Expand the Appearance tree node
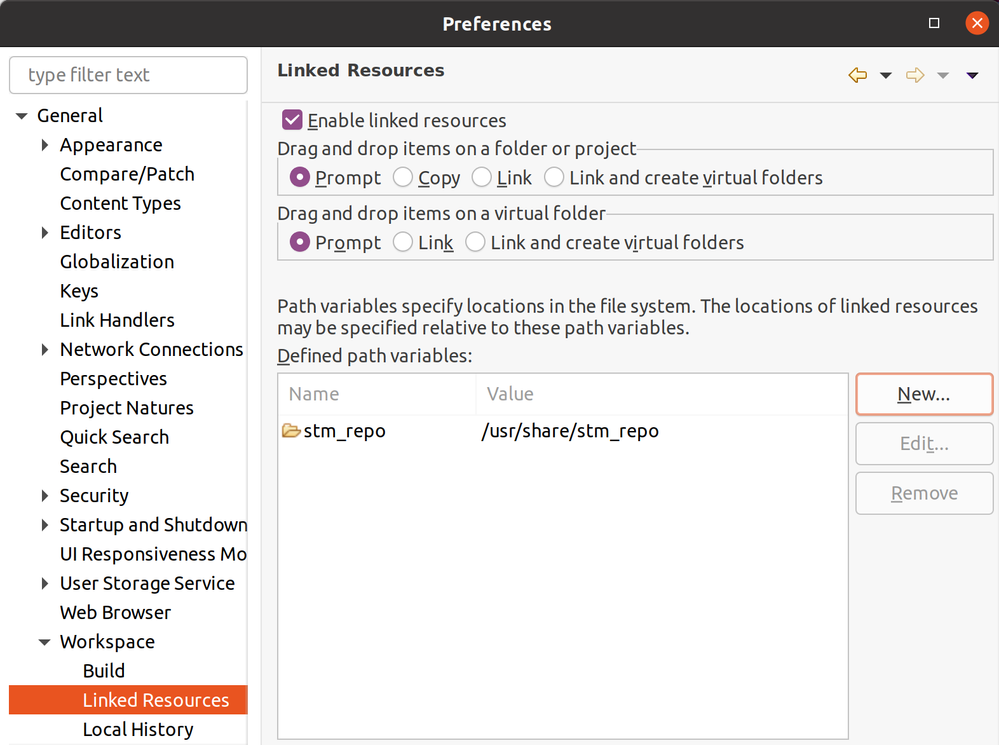 click(45, 145)
